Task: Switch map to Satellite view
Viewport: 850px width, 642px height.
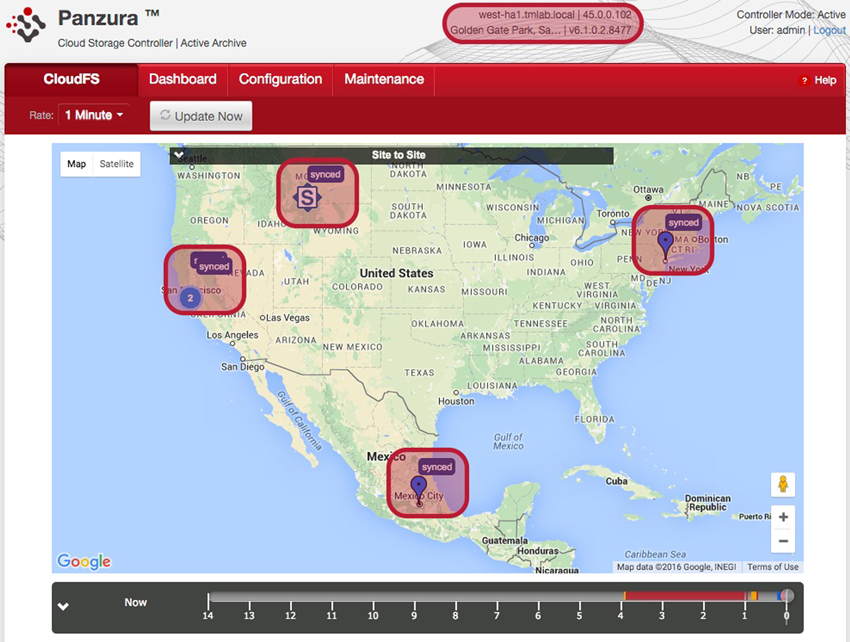Action: tap(117, 164)
